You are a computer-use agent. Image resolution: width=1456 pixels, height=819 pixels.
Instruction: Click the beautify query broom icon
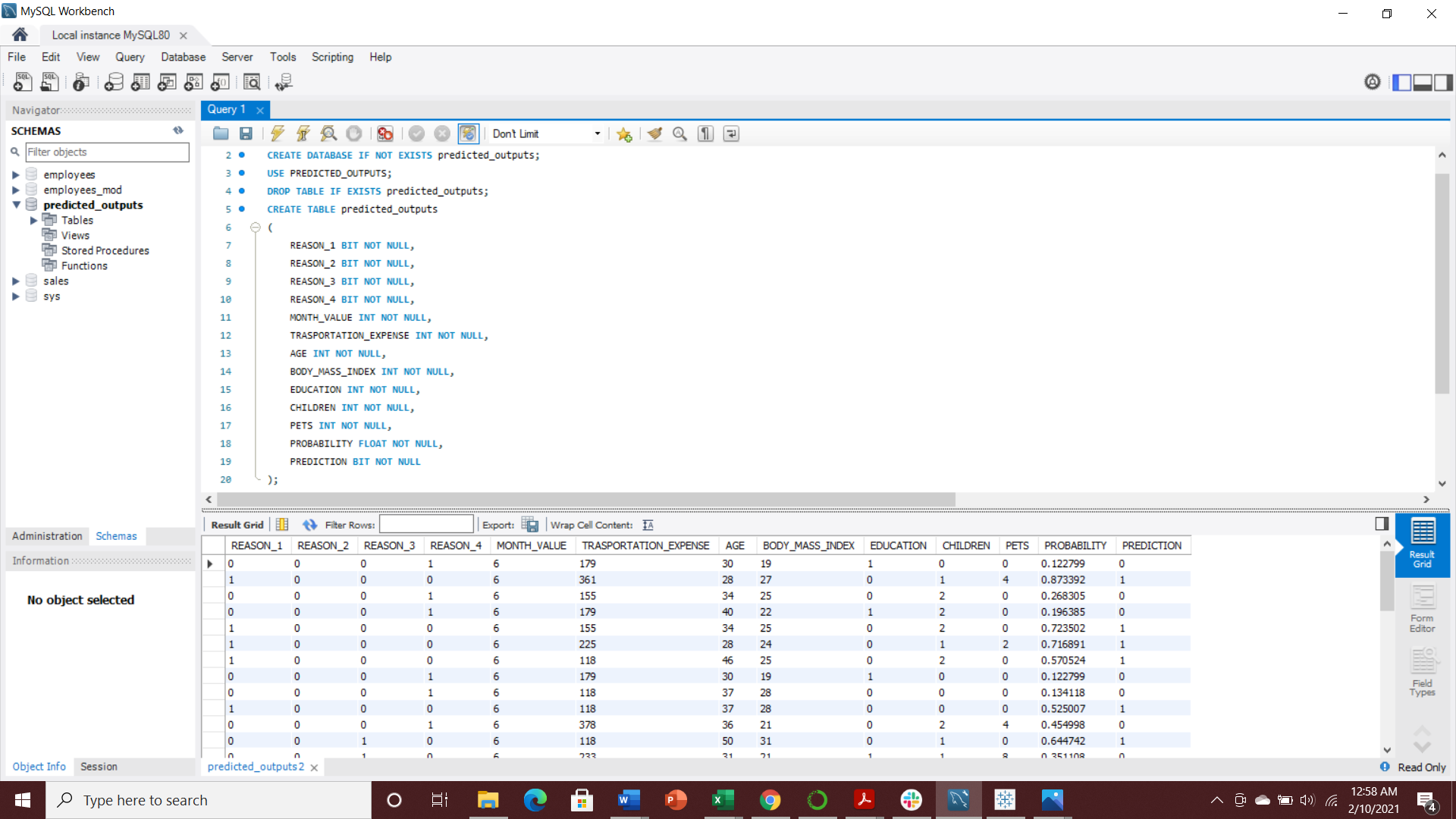[x=654, y=134]
